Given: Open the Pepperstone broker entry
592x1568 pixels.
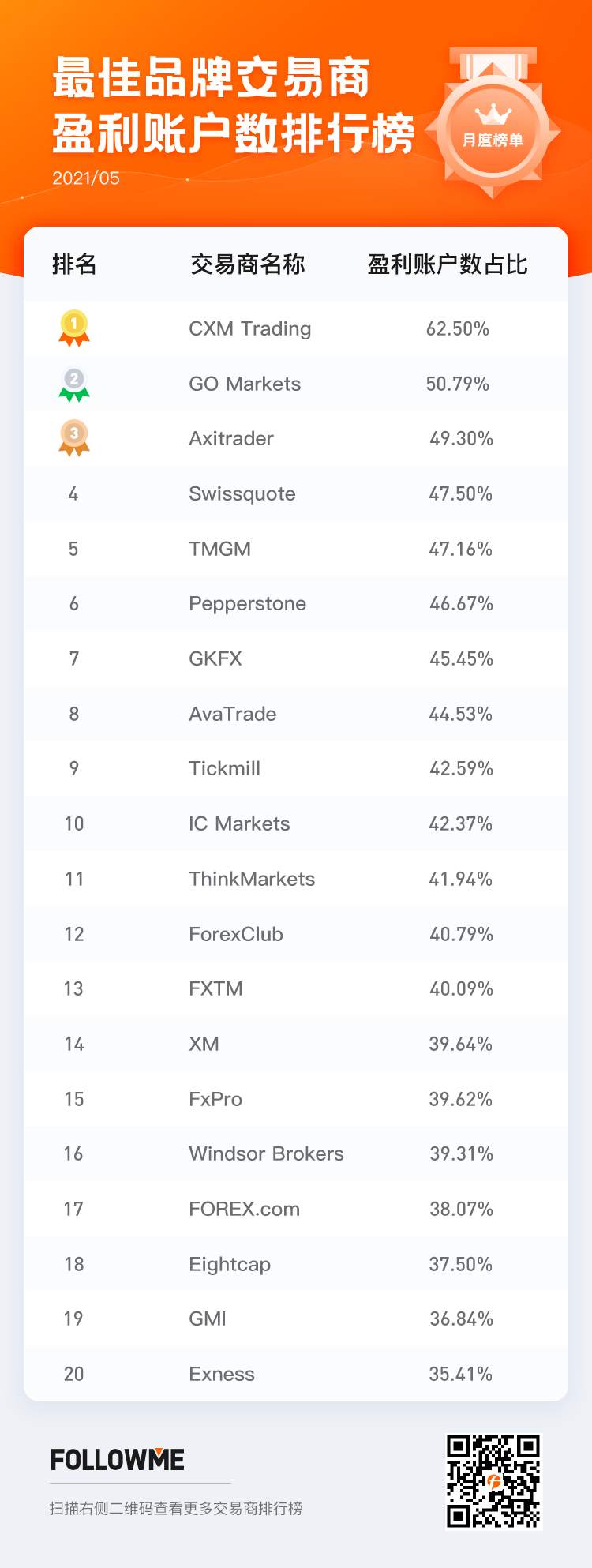Looking at the screenshot, I should click(x=247, y=603).
